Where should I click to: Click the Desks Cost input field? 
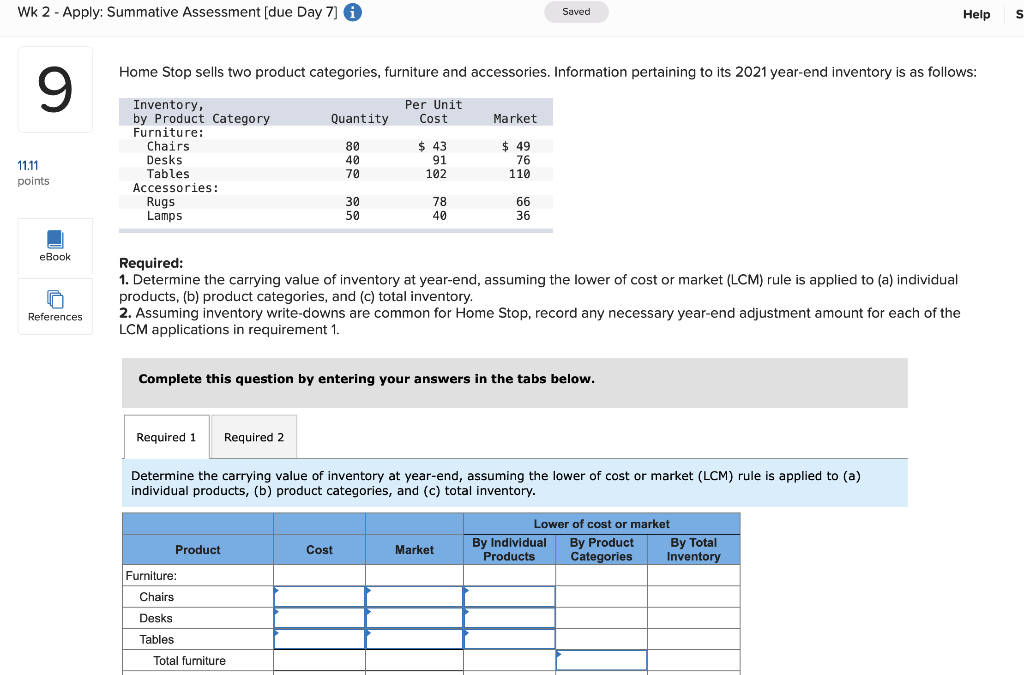pyautogui.click(x=319, y=617)
